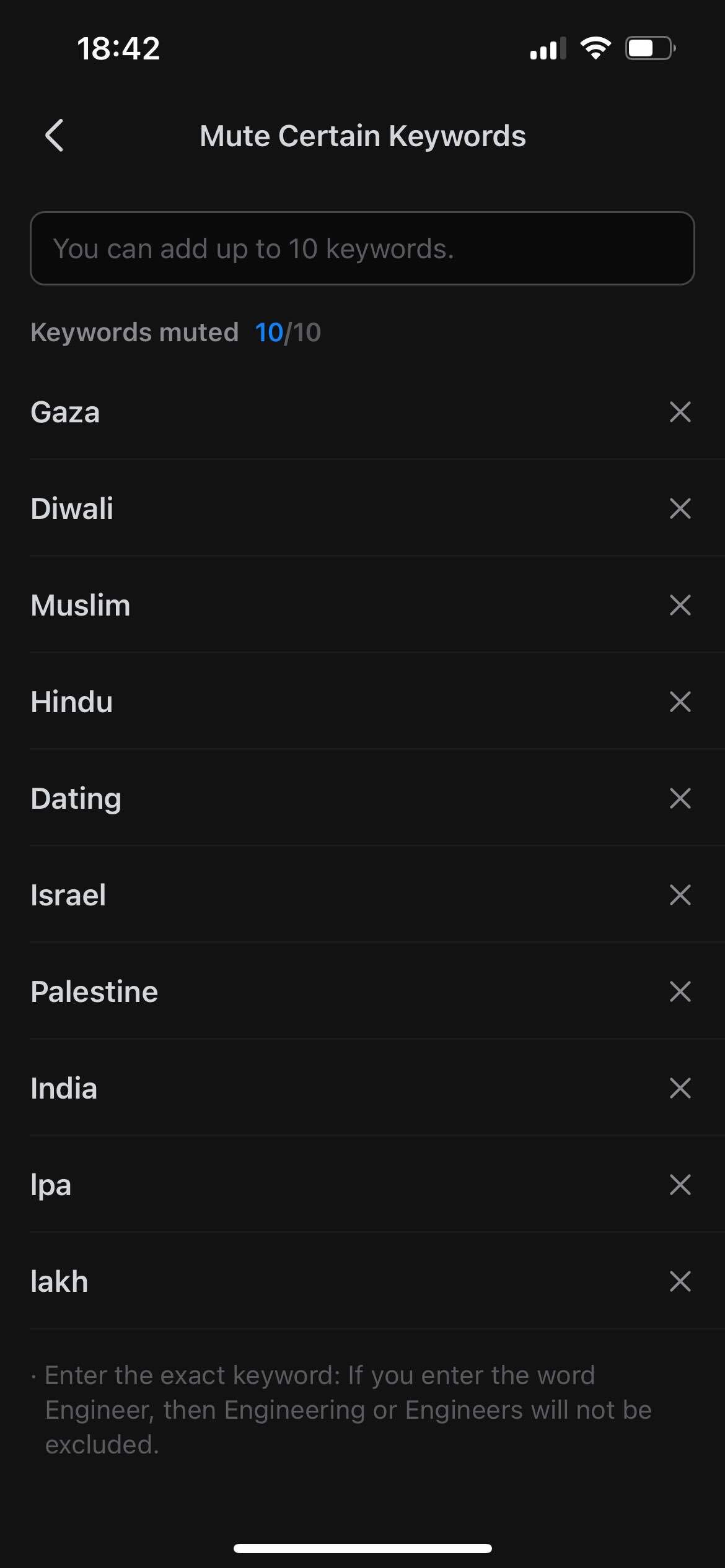Select the Gaza keyword entry

[x=66, y=412]
